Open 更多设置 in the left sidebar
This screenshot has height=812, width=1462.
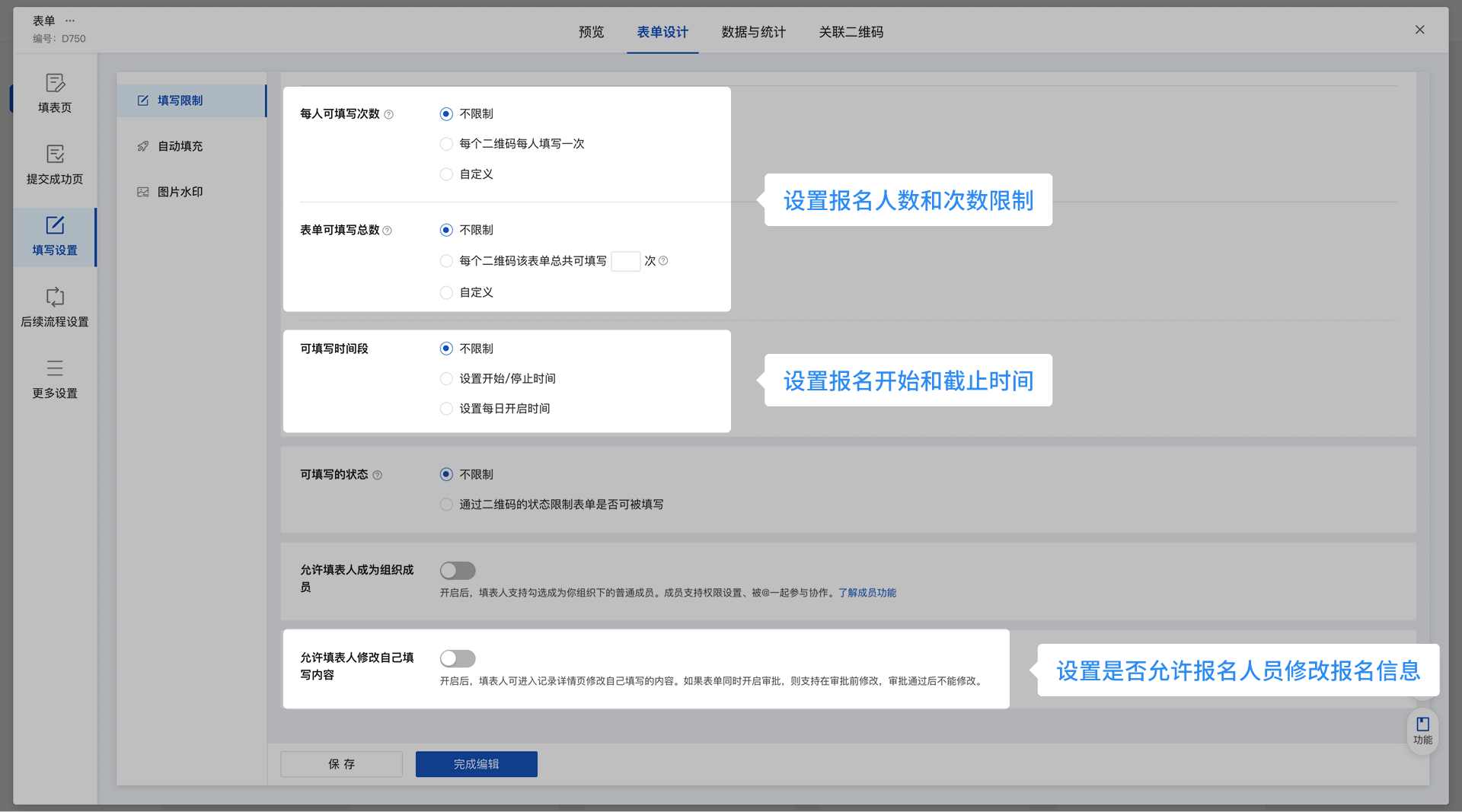click(55, 378)
